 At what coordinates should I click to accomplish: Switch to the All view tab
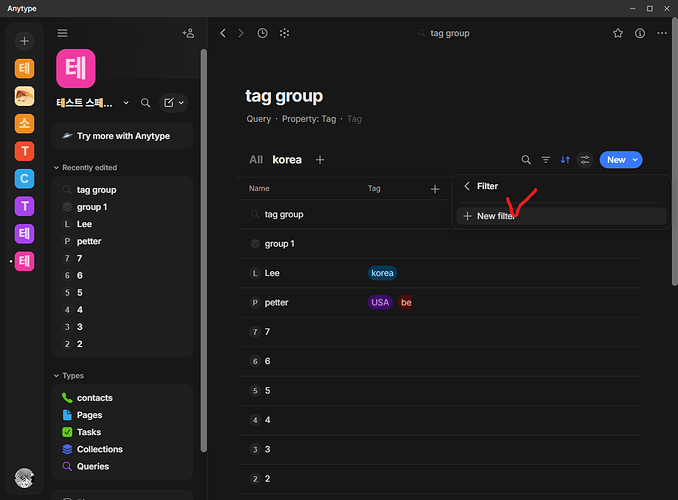tap(256, 160)
